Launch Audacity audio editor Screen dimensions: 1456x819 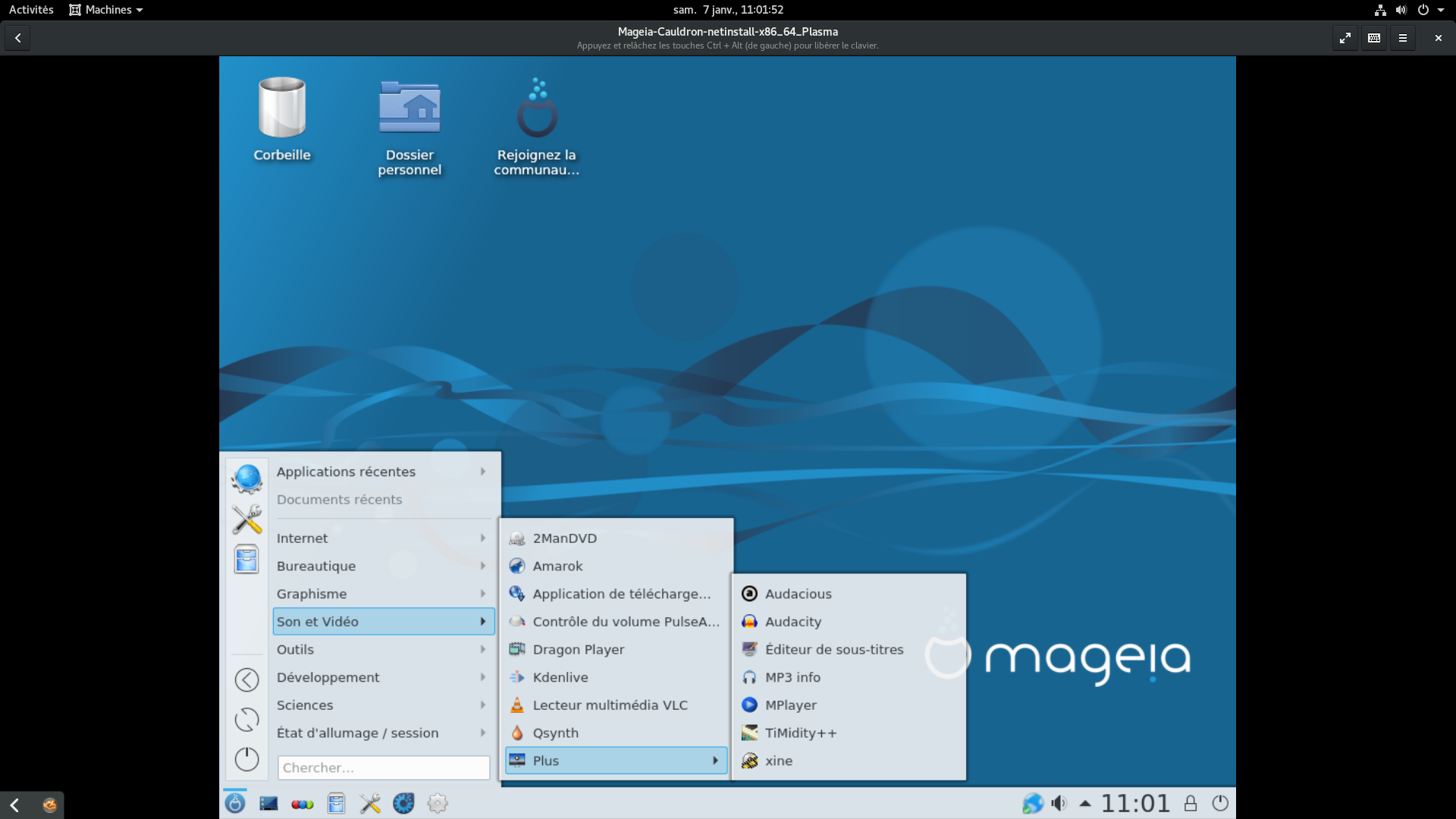pyautogui.click(x=849, y=622)
